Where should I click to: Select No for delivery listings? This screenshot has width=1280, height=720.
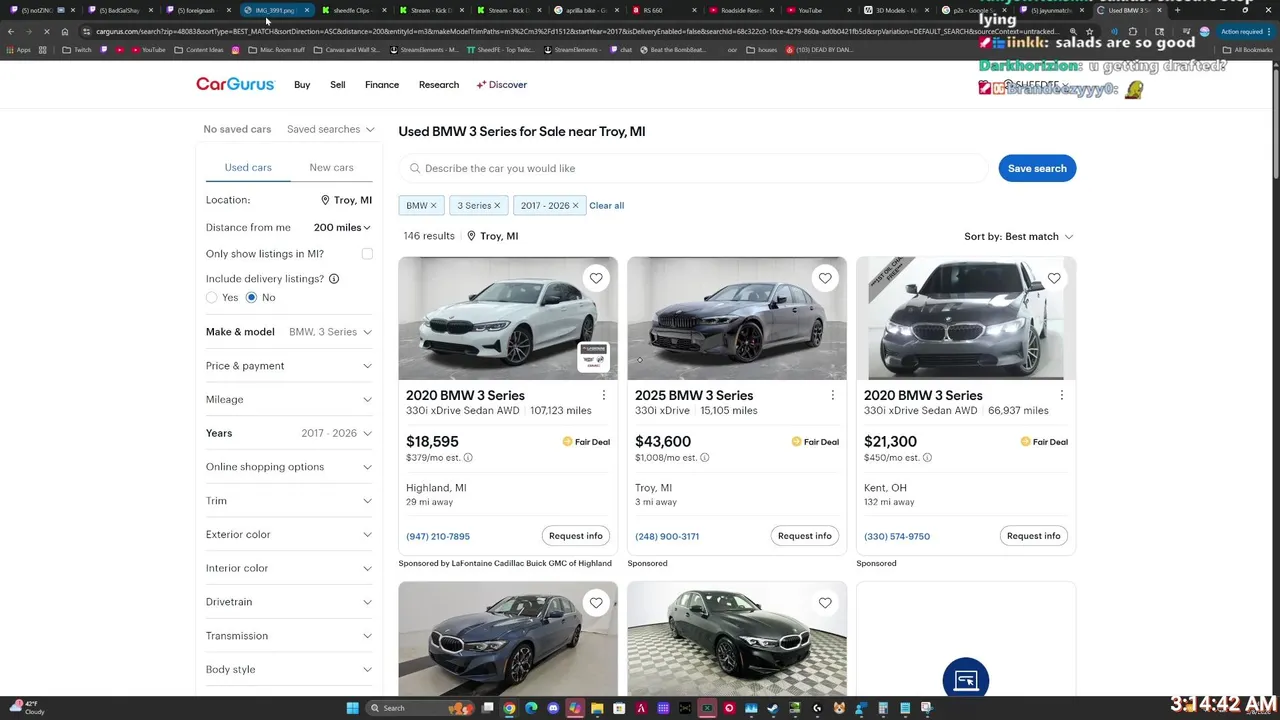click(x=251, y=298)
